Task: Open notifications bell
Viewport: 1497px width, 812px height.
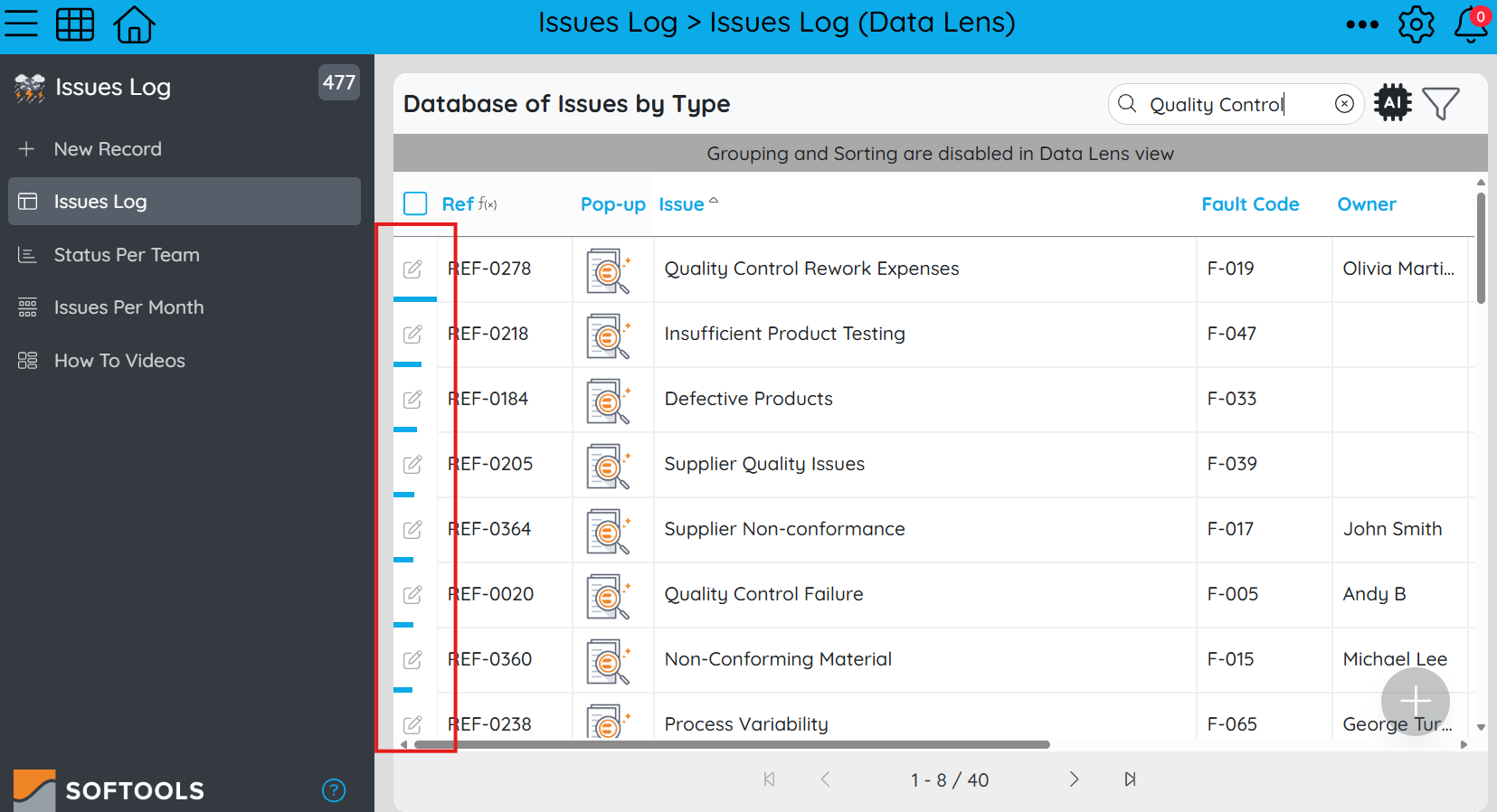Action: click(1471, 24)
